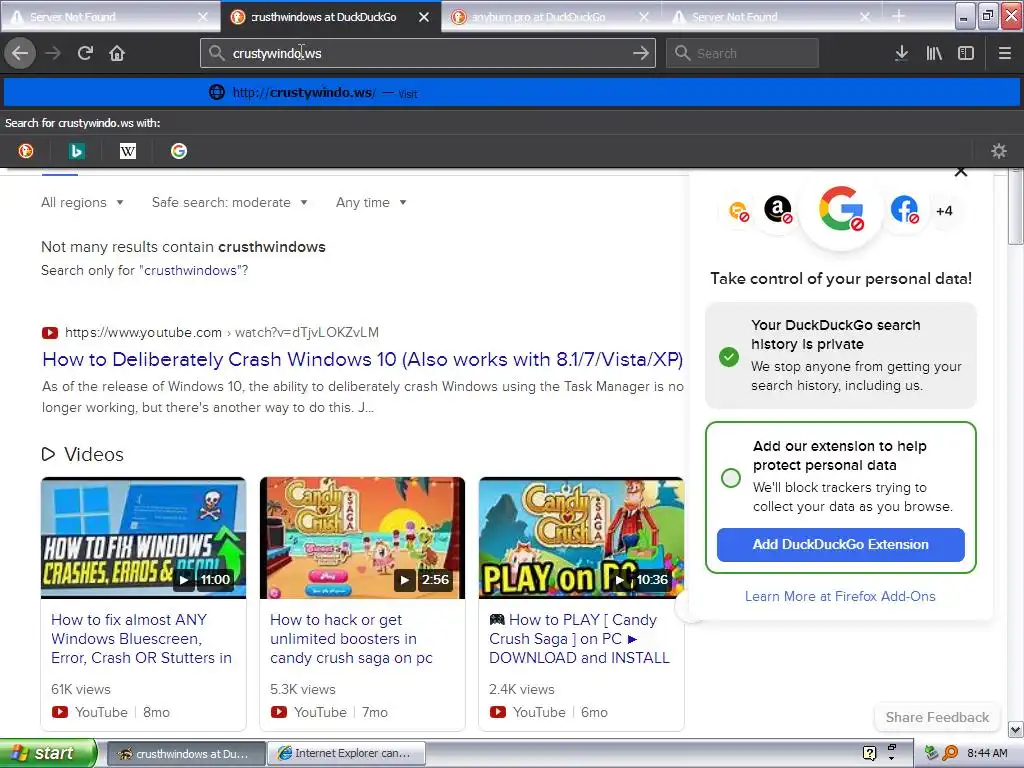Search with Google one-off engine icon
This screenshot has width=1024, height=768.
[x=178, y=152]
